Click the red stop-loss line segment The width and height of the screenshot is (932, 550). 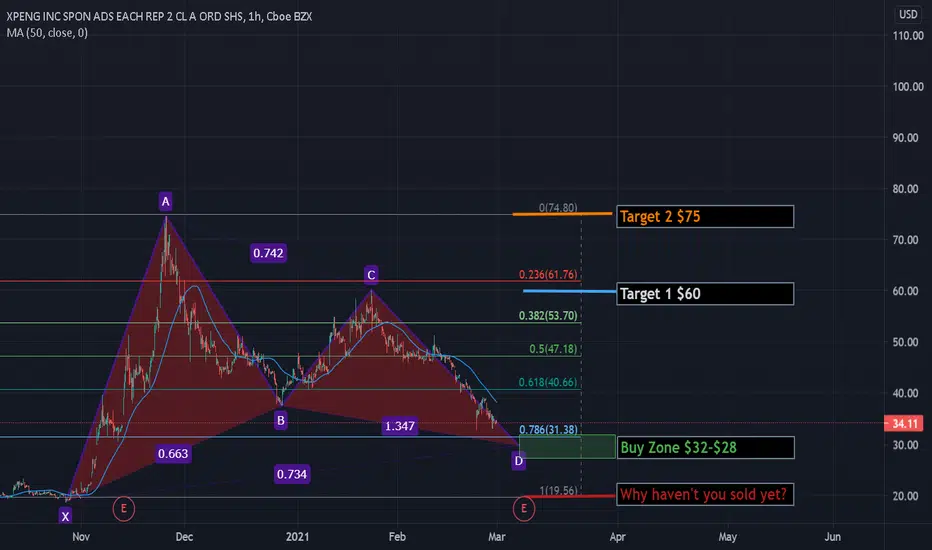click(x=569, y=496)
